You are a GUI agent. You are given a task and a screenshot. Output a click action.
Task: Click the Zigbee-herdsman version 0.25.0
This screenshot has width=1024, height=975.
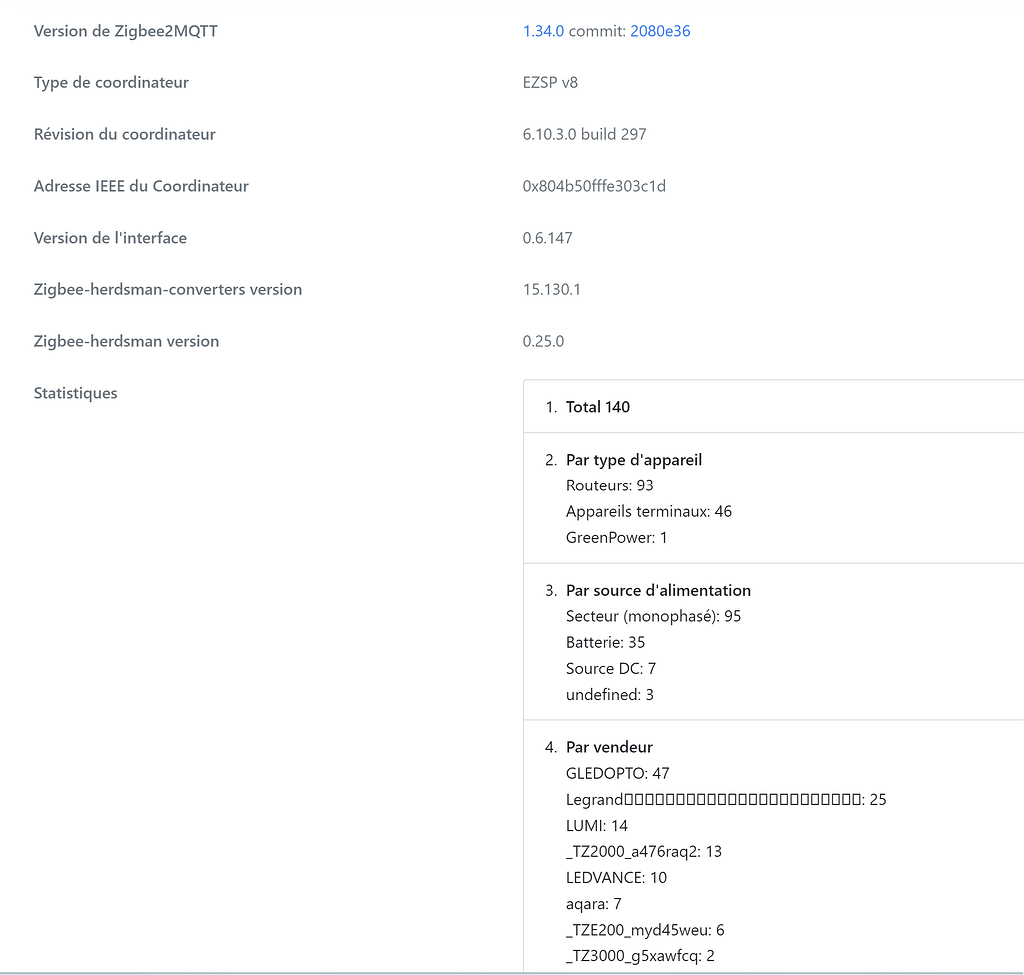click(543, 341)
